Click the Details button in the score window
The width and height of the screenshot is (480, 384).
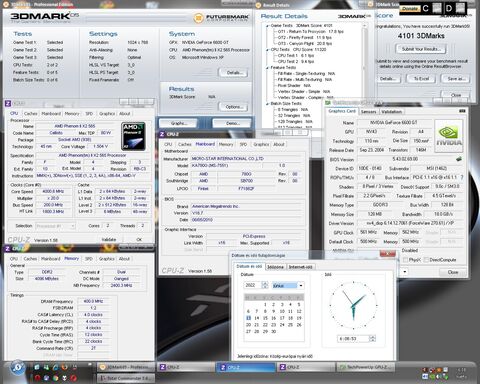(x=388, y=79)
